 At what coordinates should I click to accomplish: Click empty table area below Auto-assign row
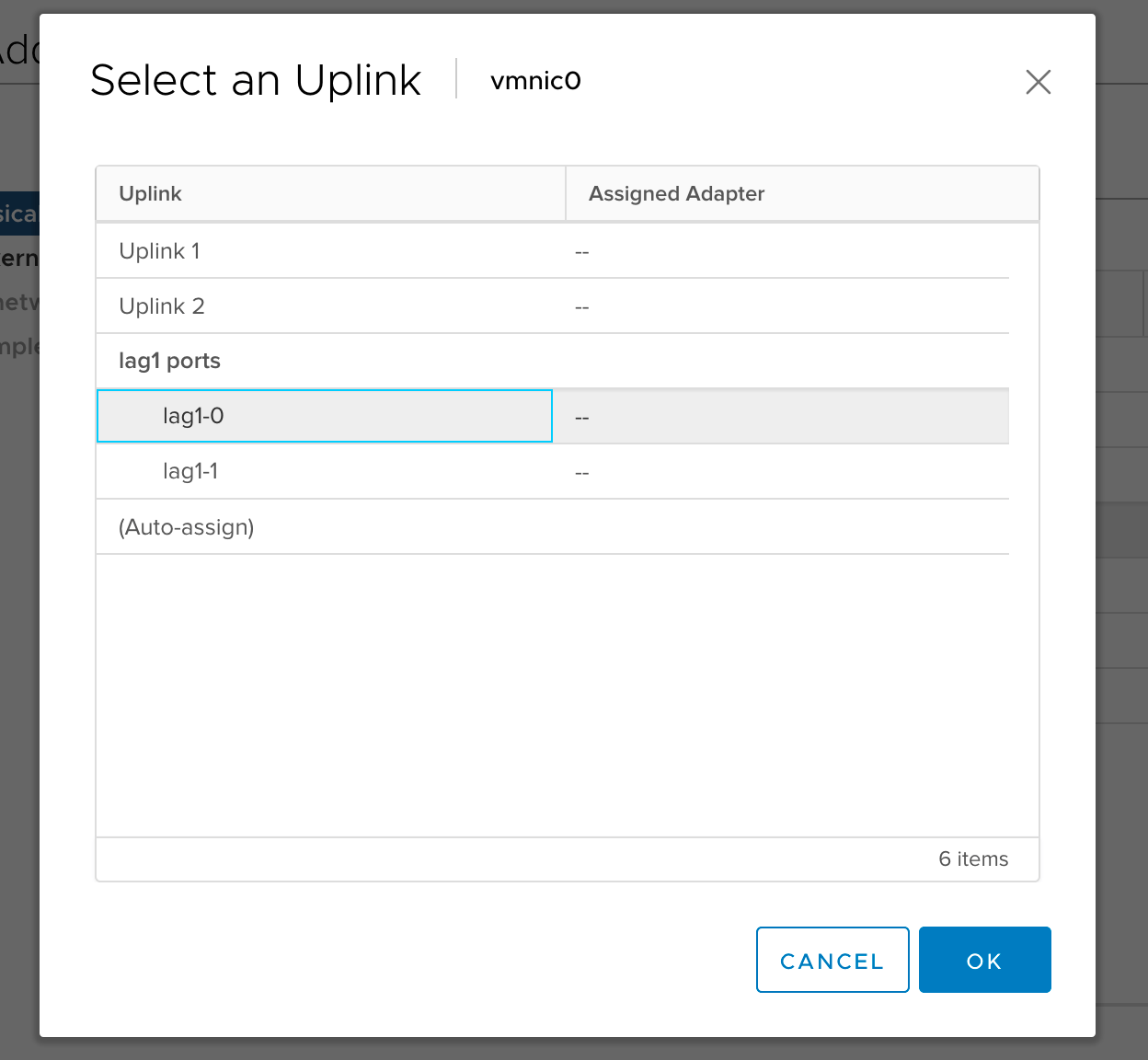[x=552, y=690]
